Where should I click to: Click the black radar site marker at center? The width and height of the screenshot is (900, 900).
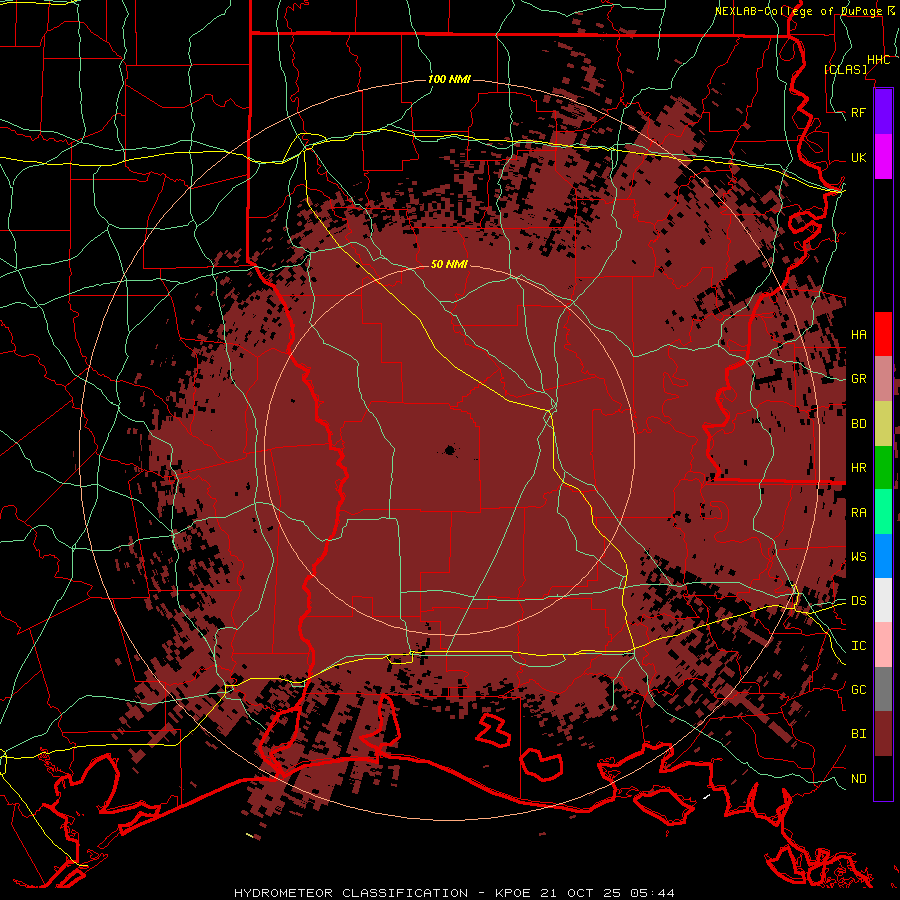click(x=449, y=451)
